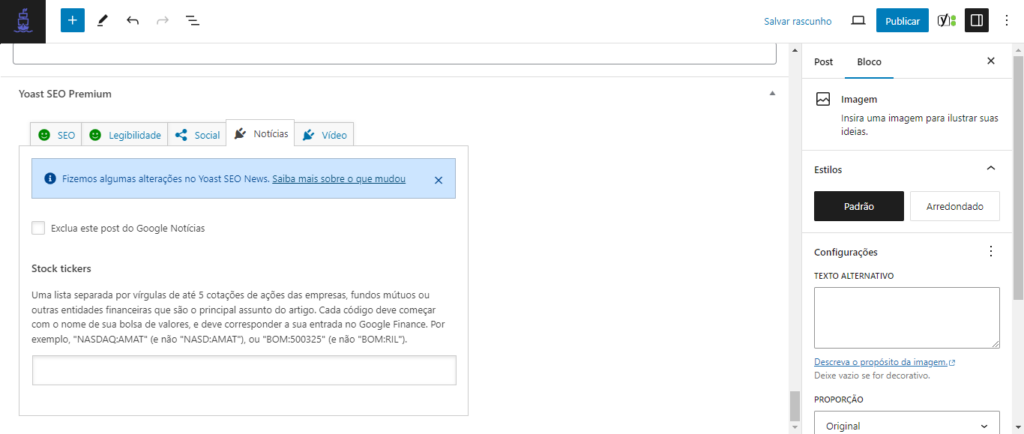Open the document overview list view
The height and width of the screenshot is (434, 1024).
193,21
